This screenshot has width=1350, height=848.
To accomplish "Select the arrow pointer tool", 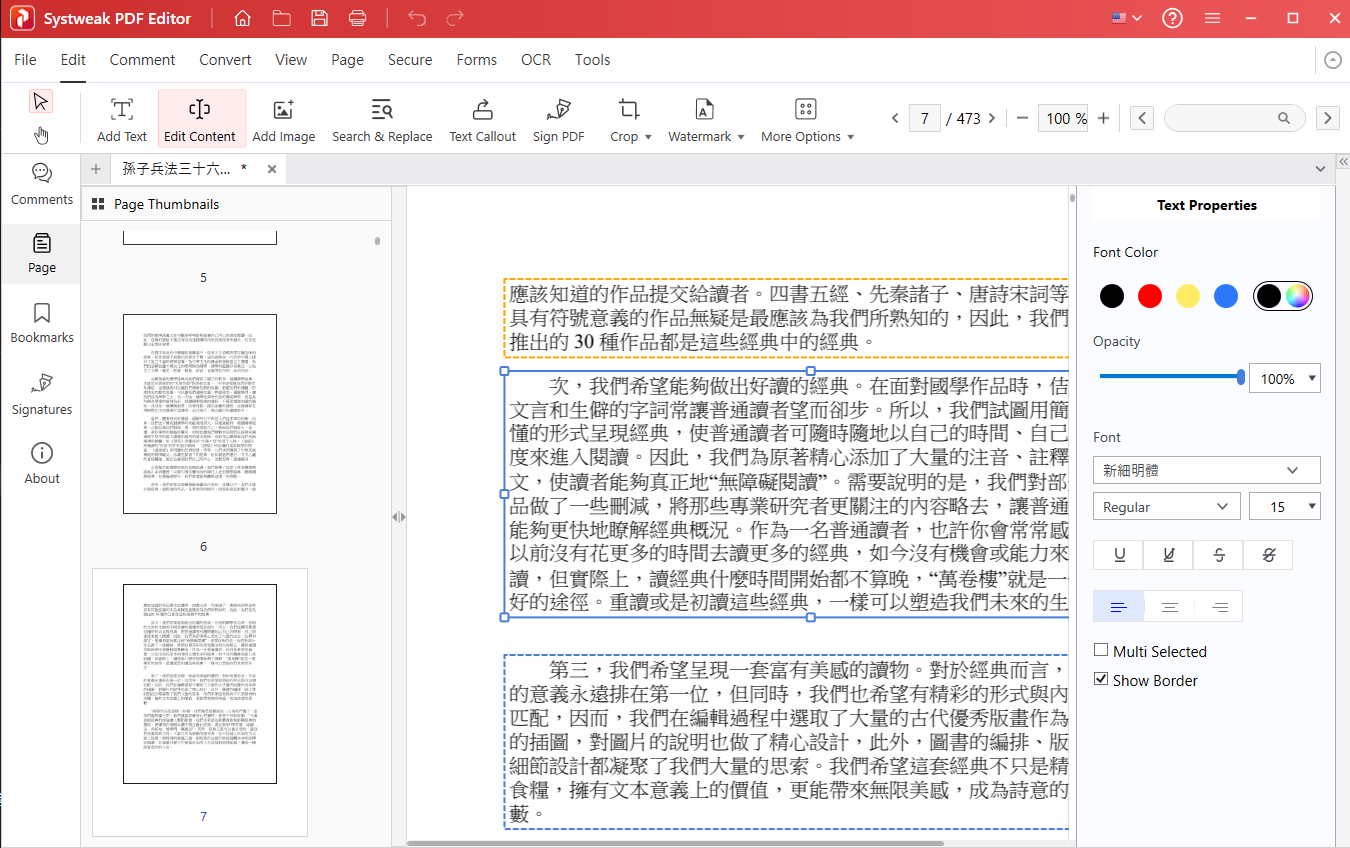I will 40,101.
